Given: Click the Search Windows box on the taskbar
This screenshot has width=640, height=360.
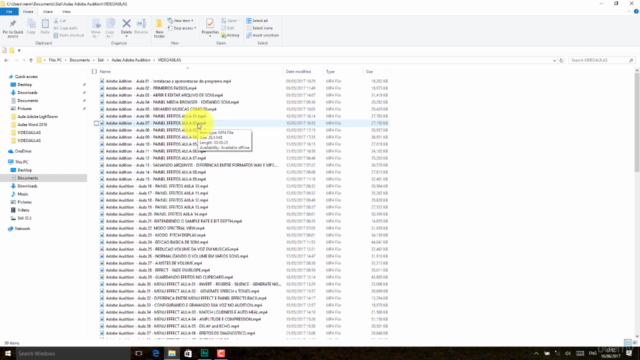Looking at the screenshot, I should pyautogui.click(x=73, y=353).
